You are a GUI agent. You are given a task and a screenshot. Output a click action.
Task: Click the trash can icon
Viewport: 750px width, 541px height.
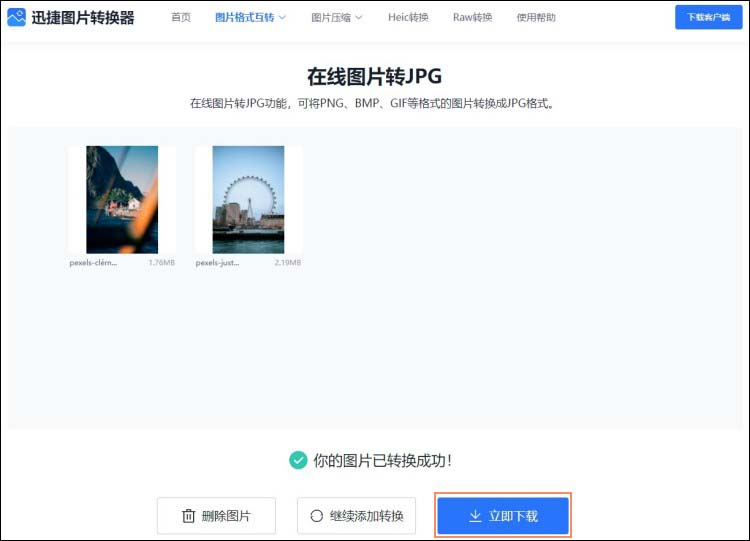point(188,516)
